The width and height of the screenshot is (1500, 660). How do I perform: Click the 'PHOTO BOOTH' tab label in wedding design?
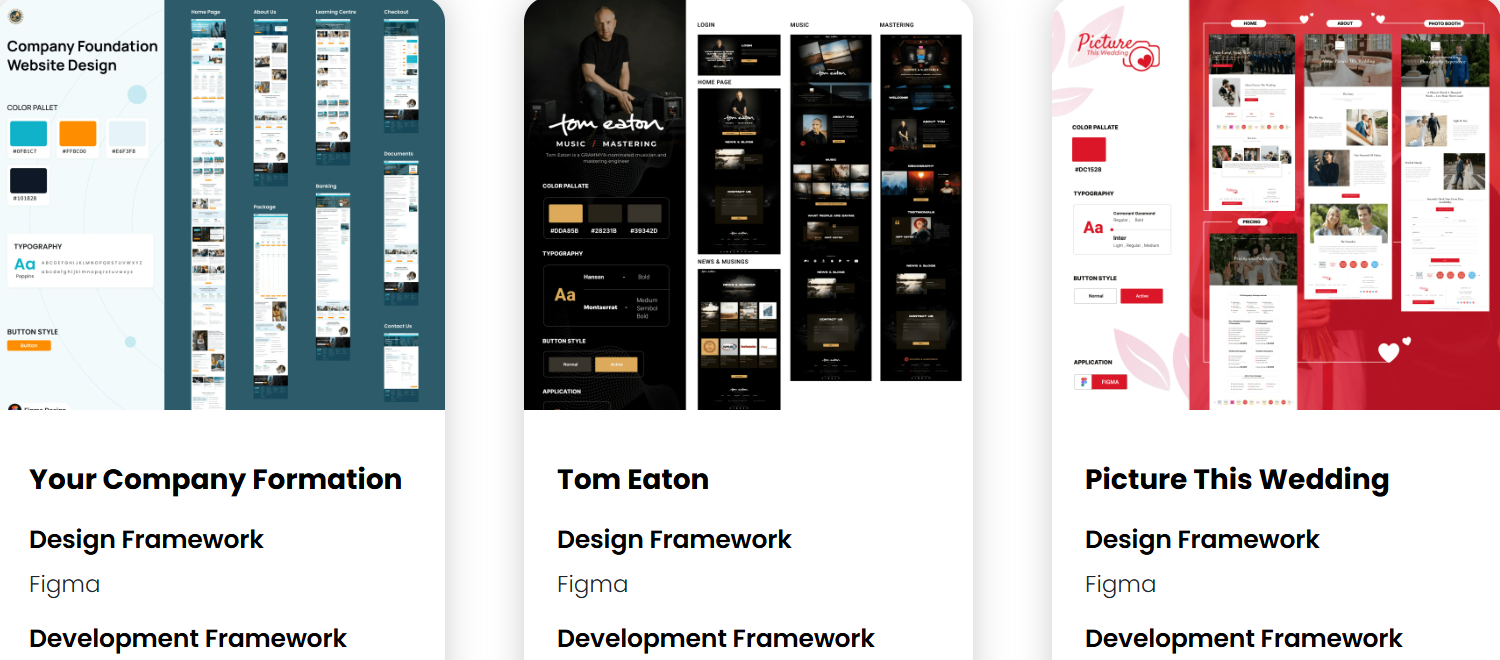coord(1443,23)
